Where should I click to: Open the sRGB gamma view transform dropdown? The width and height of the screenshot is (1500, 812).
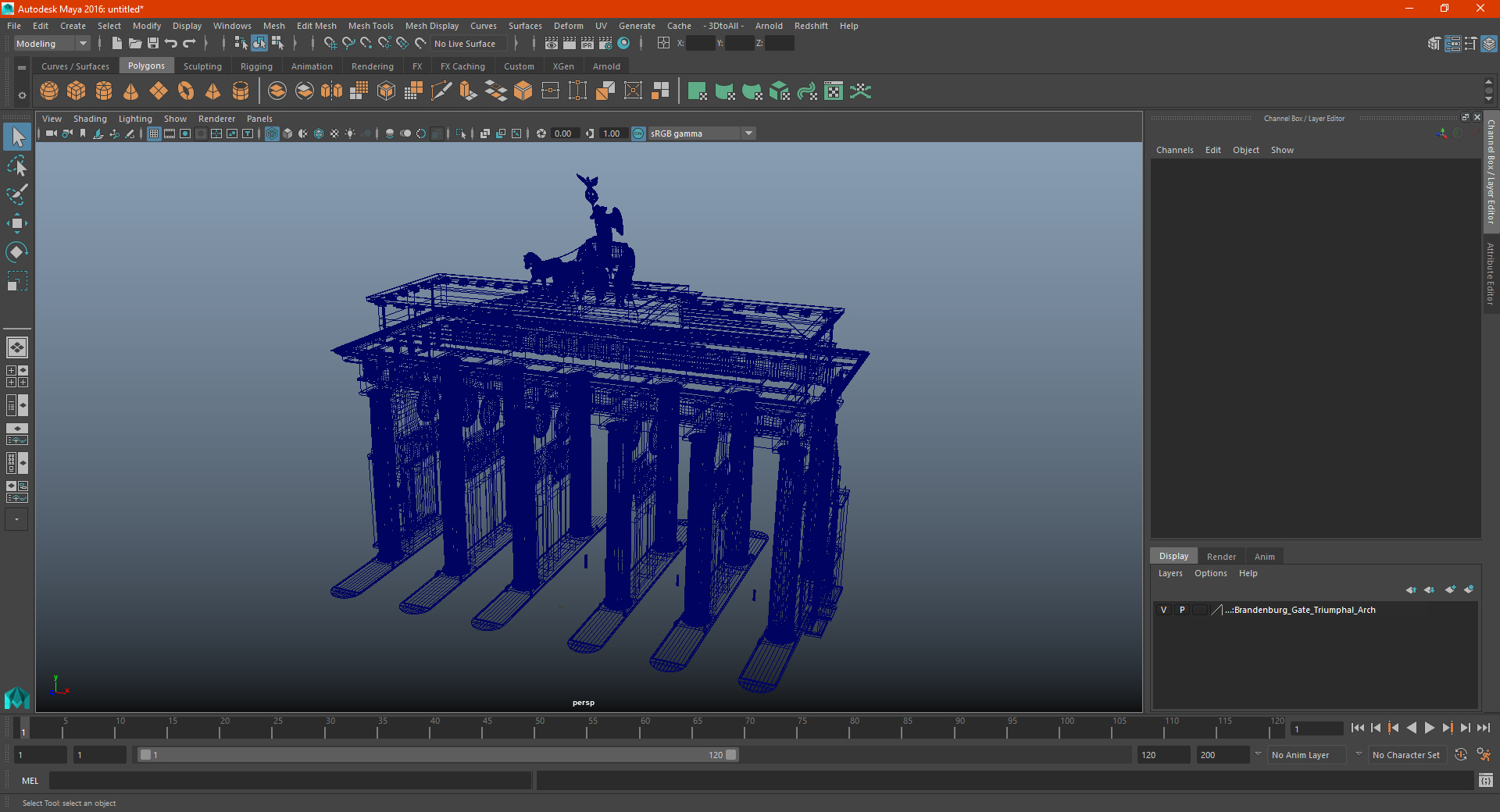click(748, 134)
